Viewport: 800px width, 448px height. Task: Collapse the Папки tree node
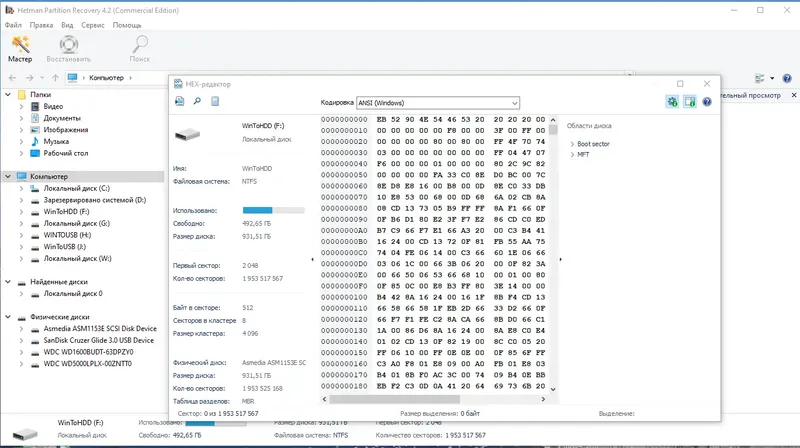(8, 94)
